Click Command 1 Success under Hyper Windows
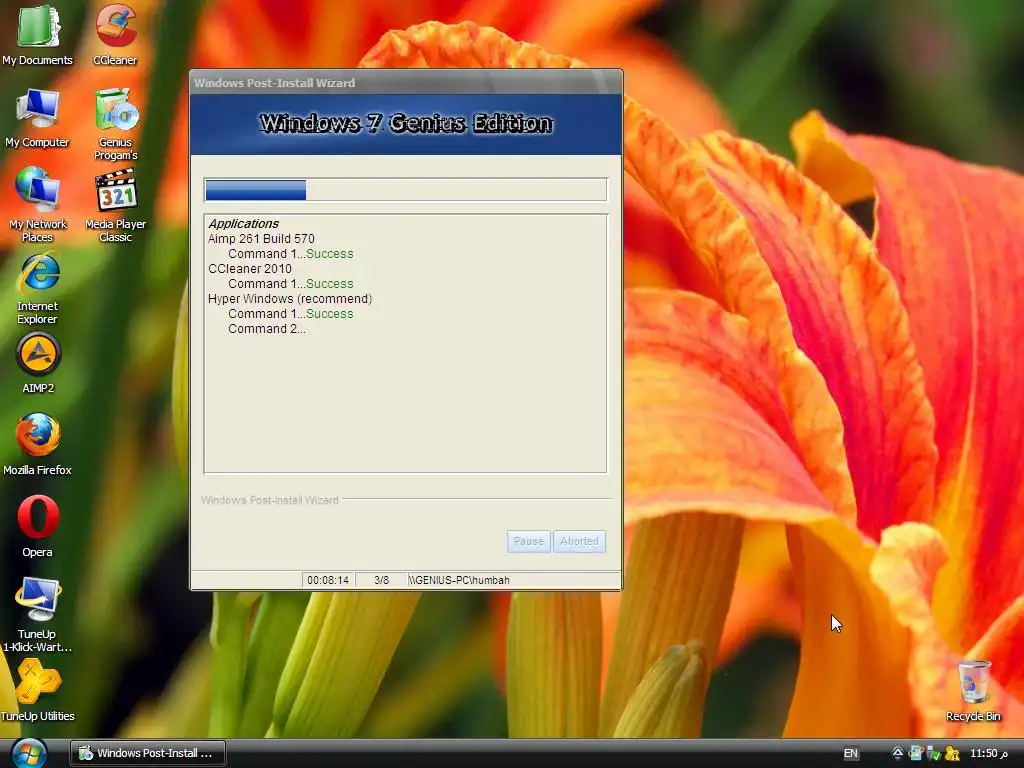This screenshot has height=768, width=1024. point(291,314)
